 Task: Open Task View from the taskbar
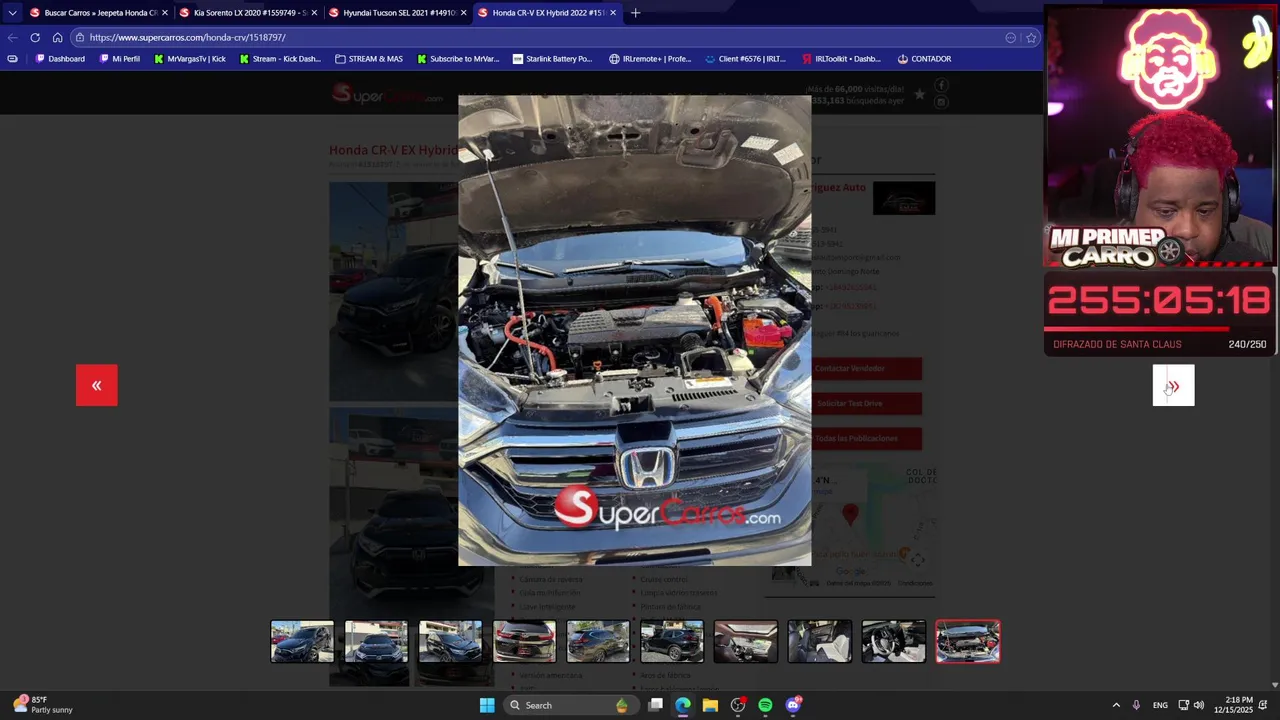tap(655, 705)
